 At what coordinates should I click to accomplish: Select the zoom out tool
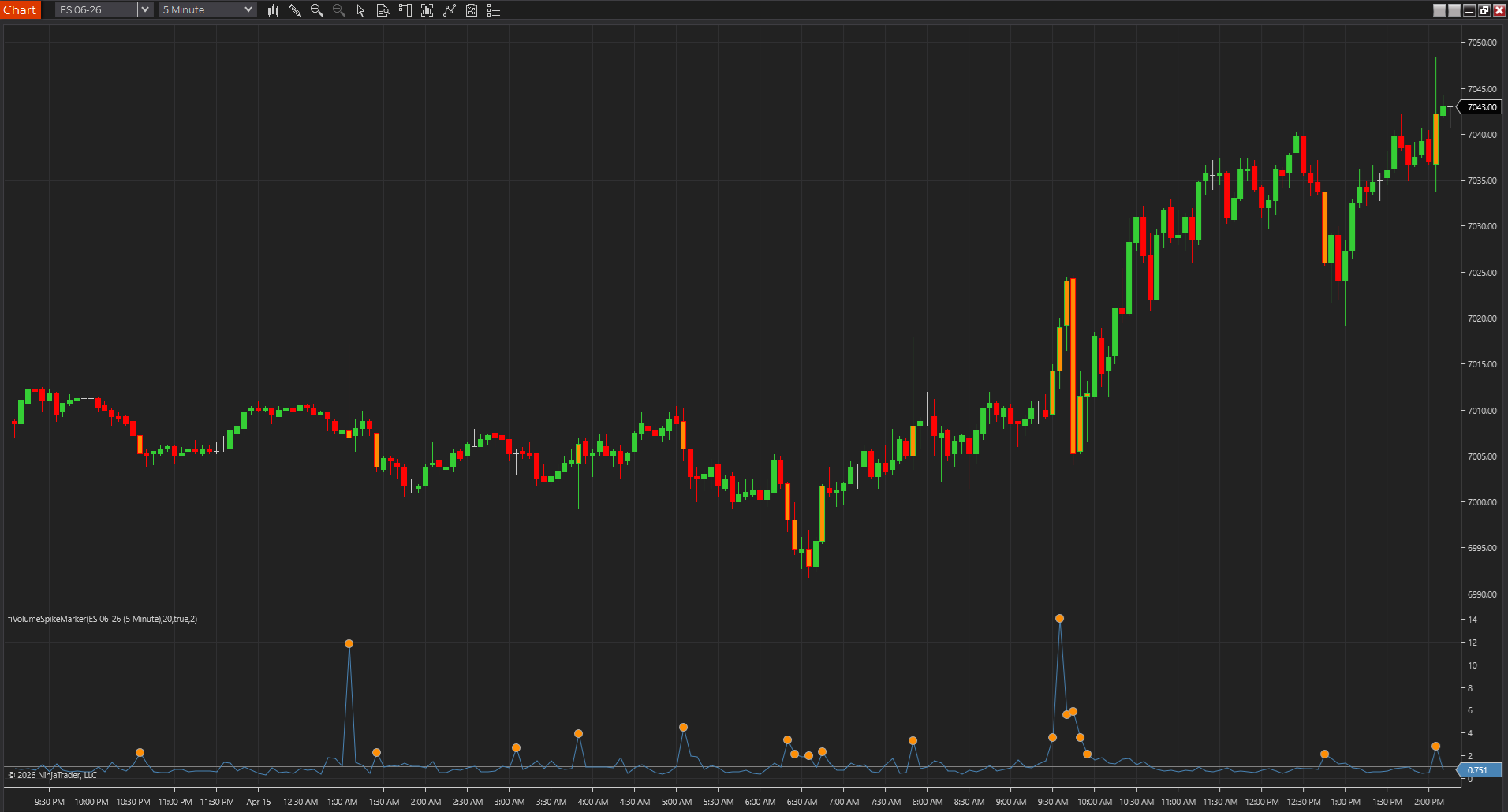point(339,10)
